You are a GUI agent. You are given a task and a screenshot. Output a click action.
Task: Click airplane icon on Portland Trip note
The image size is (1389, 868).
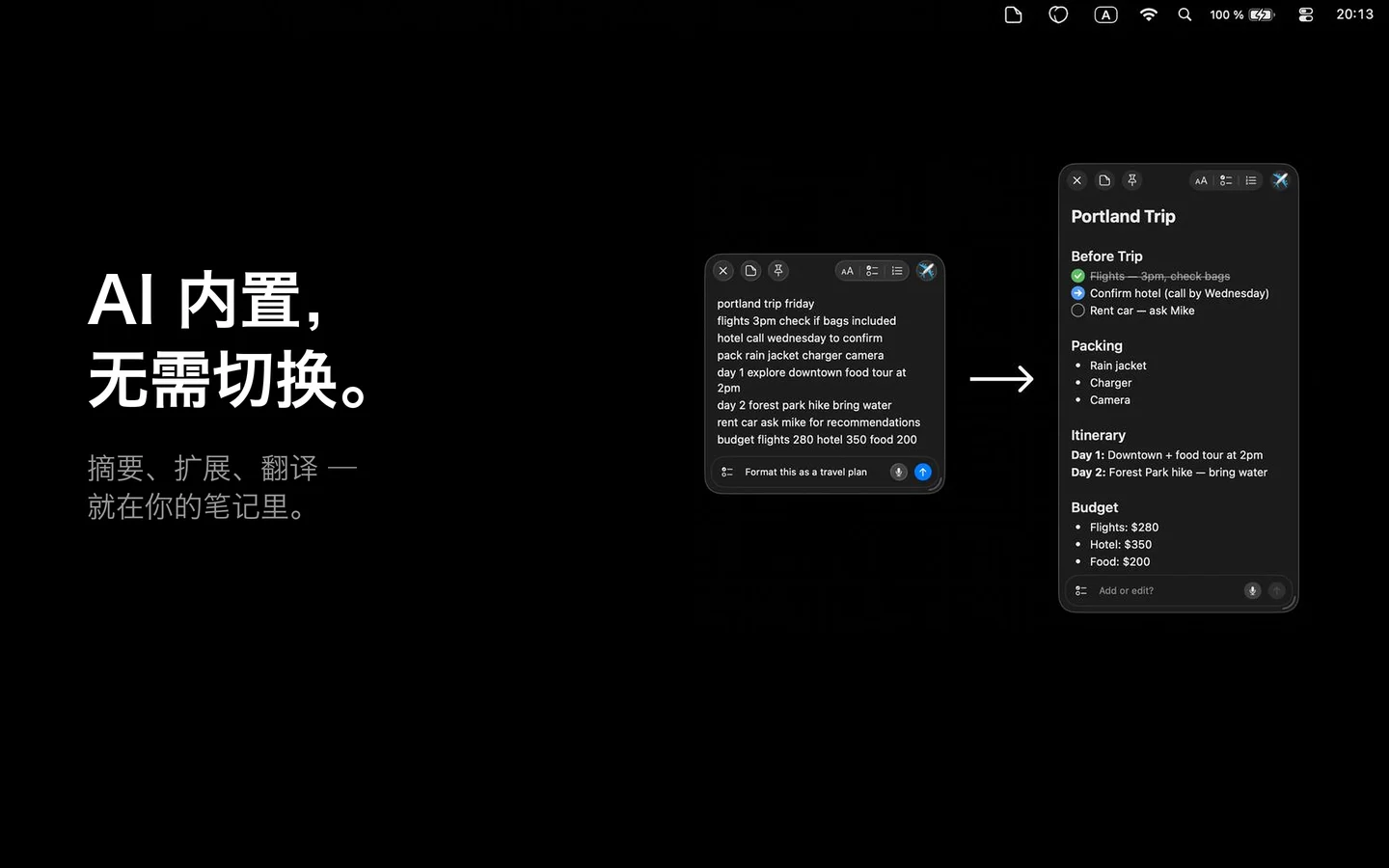(1280, 180)
